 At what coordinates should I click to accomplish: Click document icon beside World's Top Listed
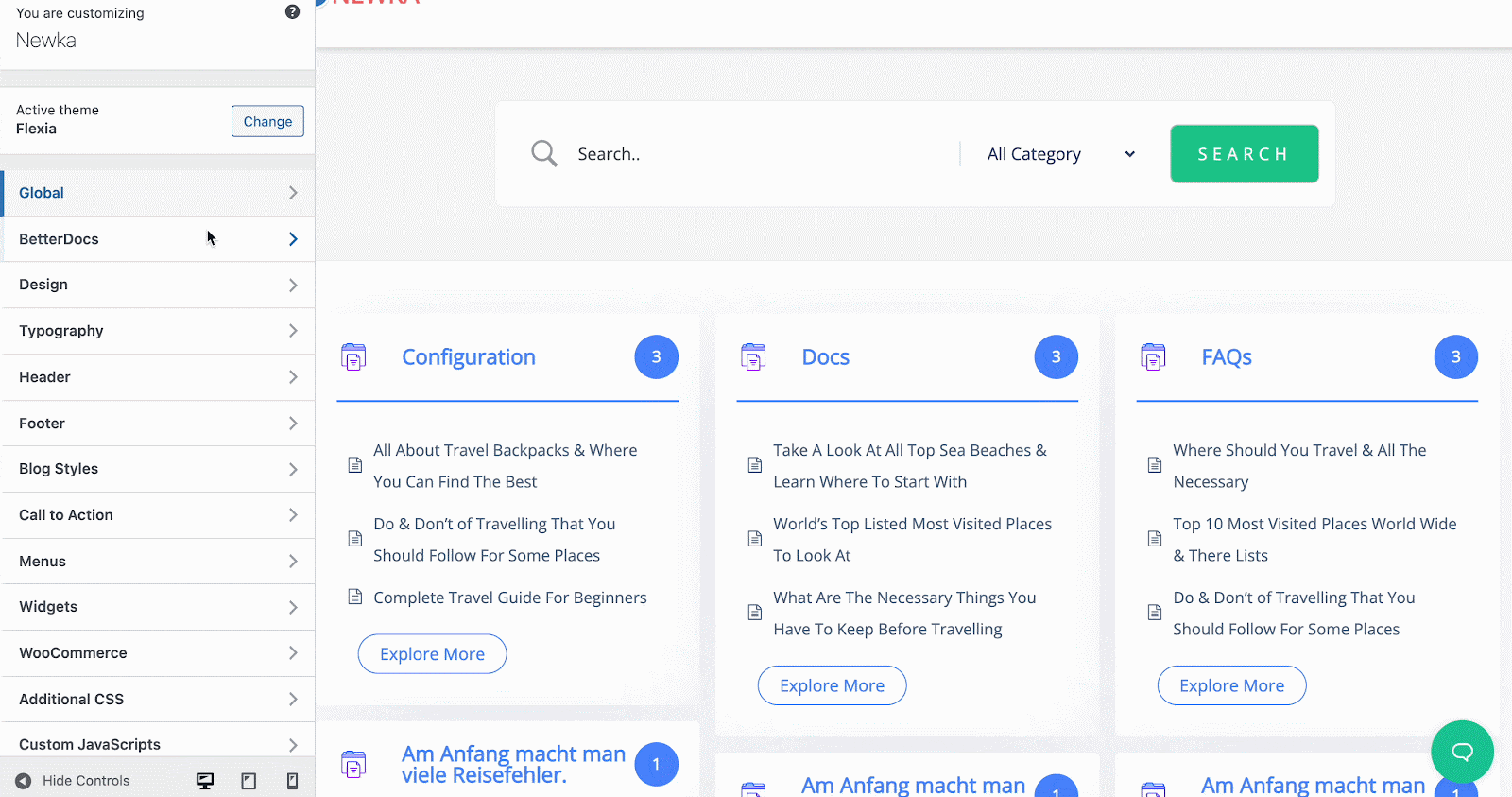(x=755, y=539)
